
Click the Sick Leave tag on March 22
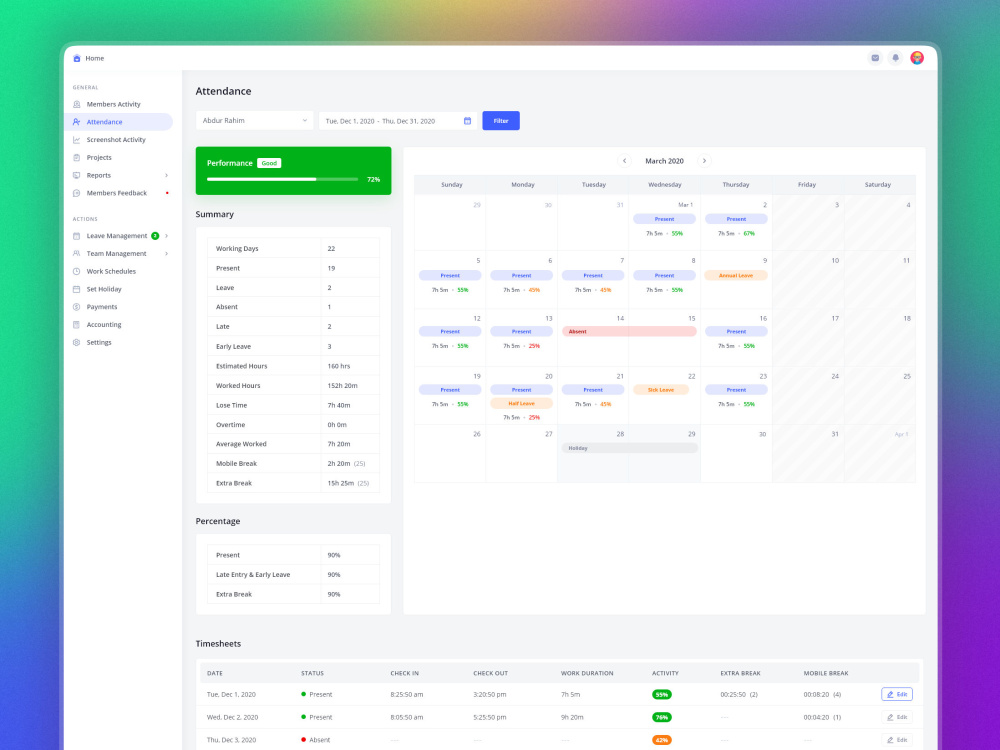661,390
